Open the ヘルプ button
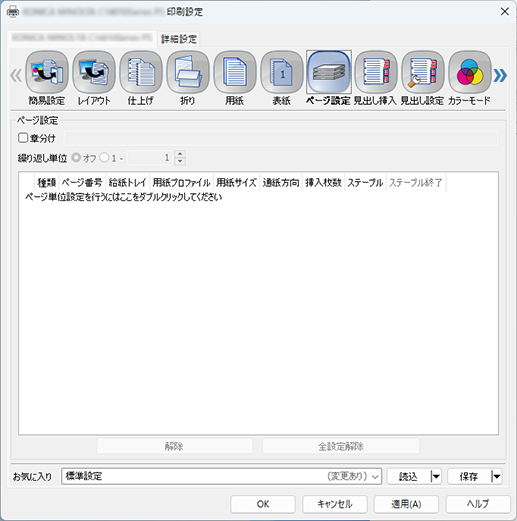The image size is (517, 521). pos(478,504)
